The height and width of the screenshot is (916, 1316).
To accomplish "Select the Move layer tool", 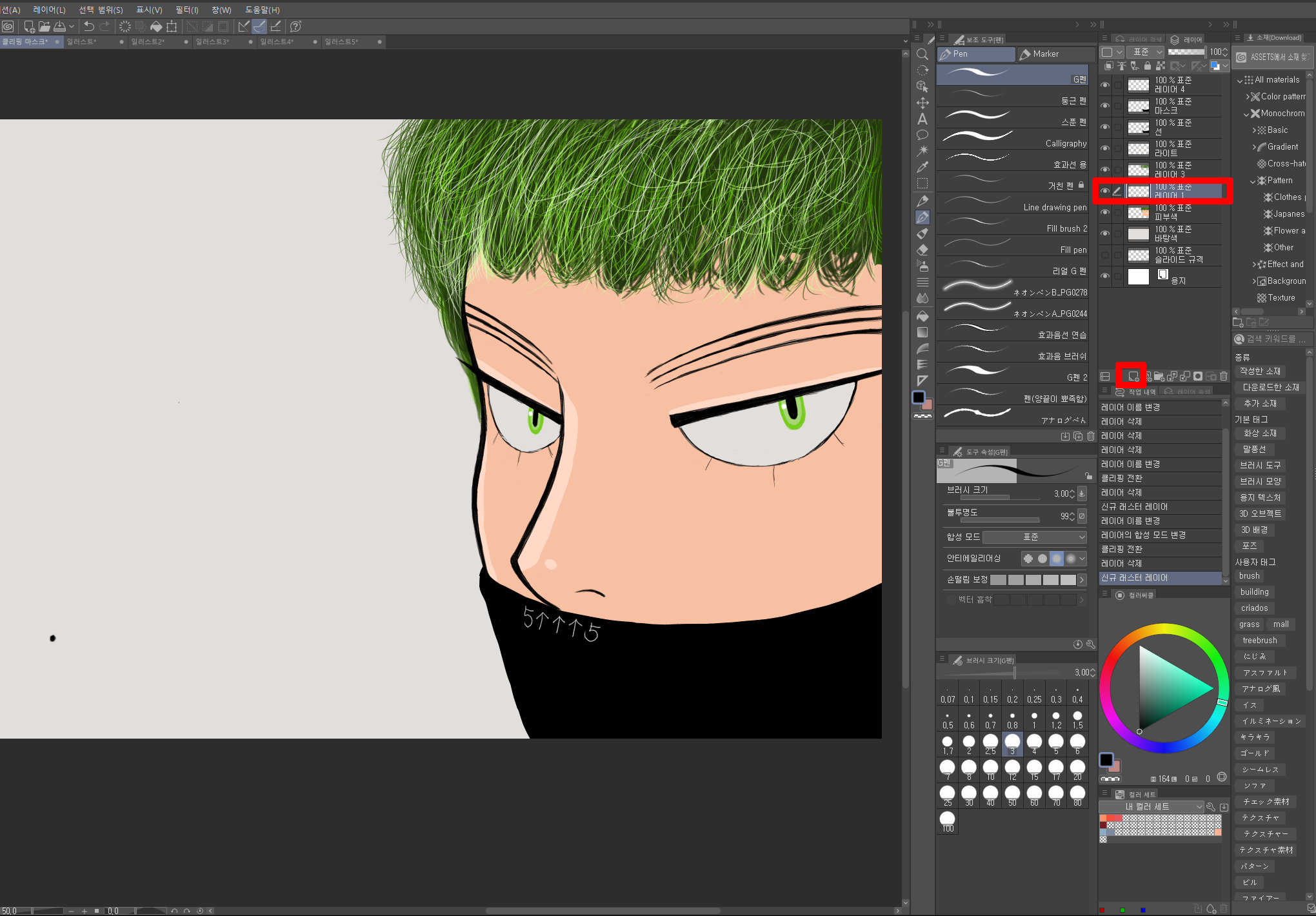I will [922, 103].
